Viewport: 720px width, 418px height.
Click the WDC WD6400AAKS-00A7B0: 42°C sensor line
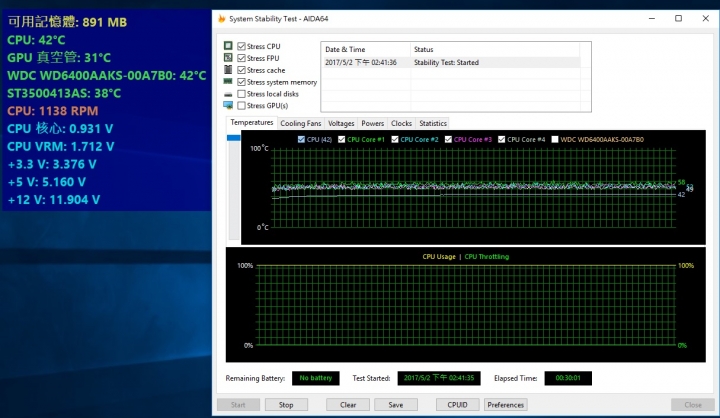[x=107, y=75]
